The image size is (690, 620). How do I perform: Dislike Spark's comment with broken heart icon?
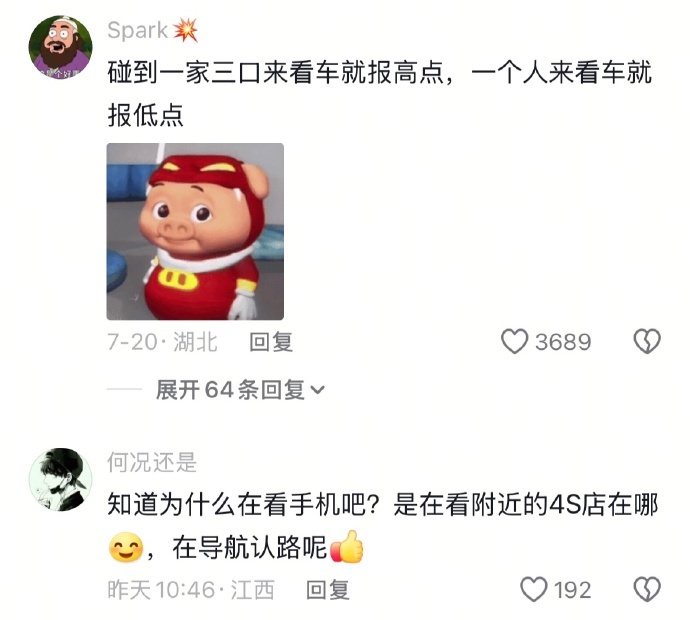[x=646, y=341]
